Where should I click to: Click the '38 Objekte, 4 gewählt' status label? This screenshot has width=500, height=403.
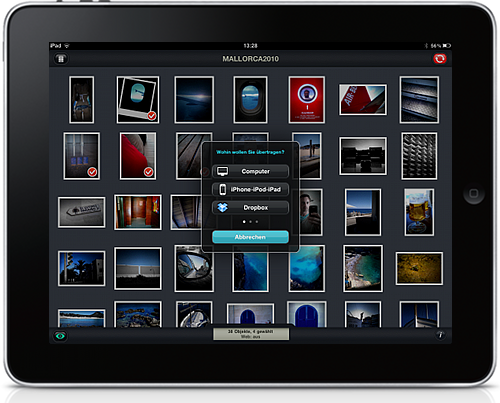click(251, 332)
